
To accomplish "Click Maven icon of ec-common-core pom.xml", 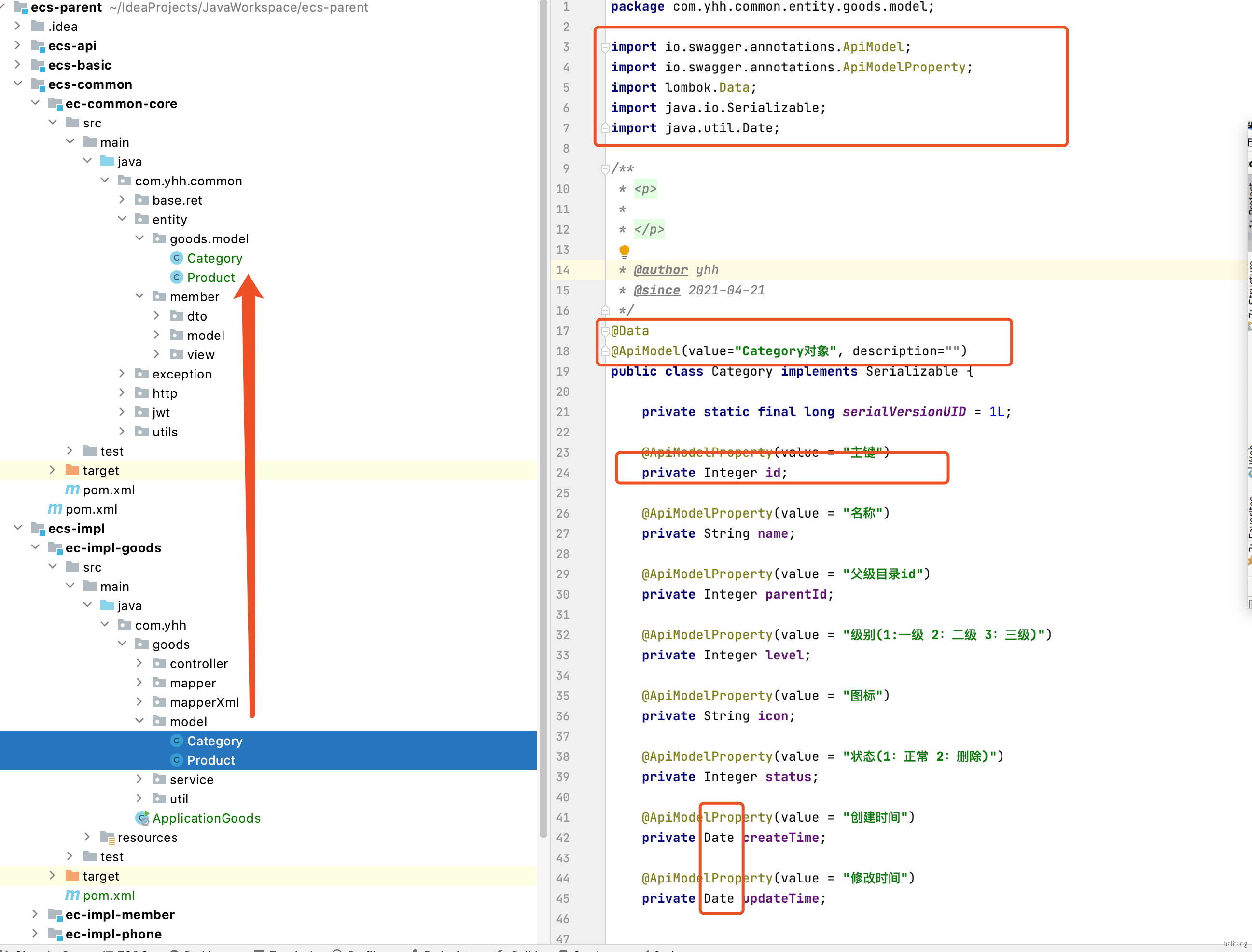I will tap(72, 490).
